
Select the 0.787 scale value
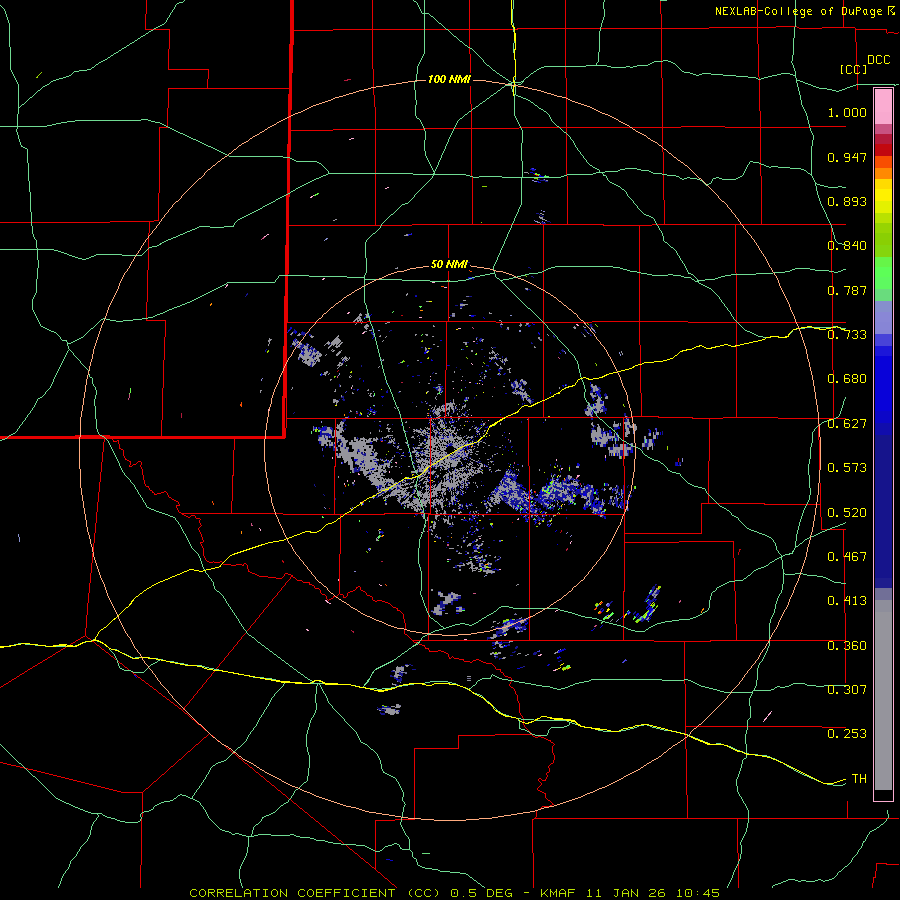(x=847, y=290)
